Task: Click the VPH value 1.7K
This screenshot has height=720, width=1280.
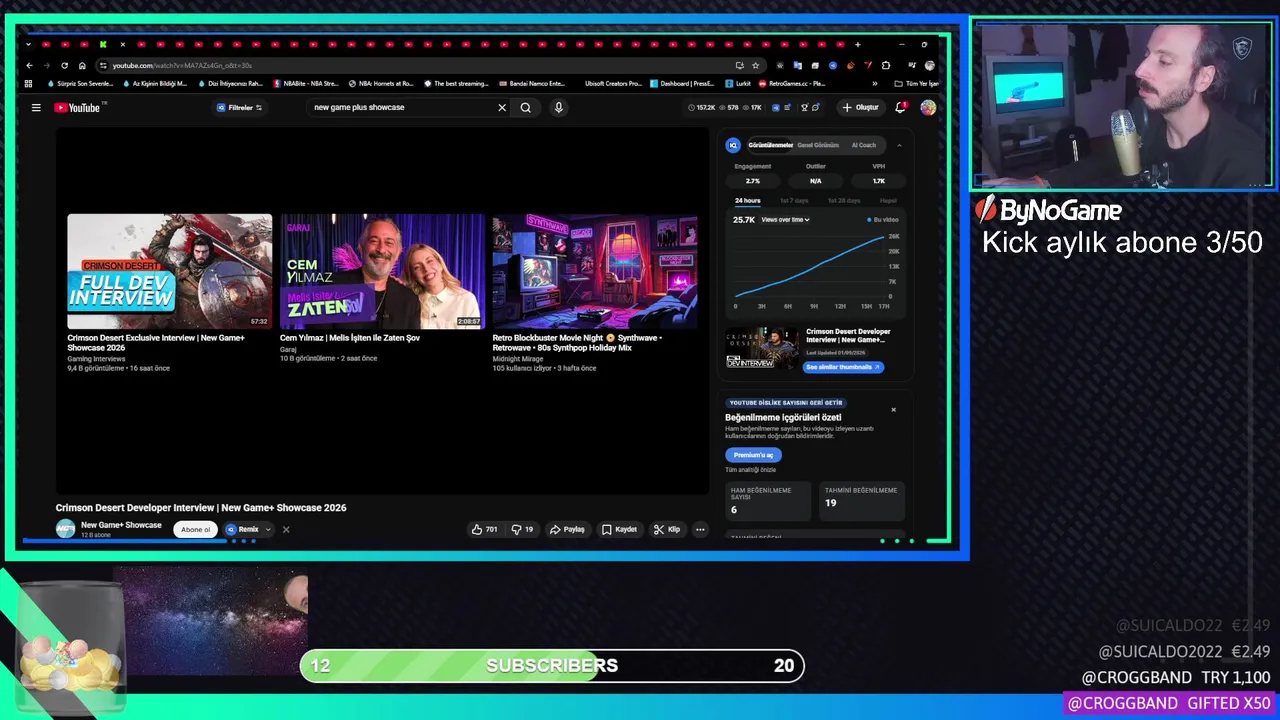Action: point(879,181)
